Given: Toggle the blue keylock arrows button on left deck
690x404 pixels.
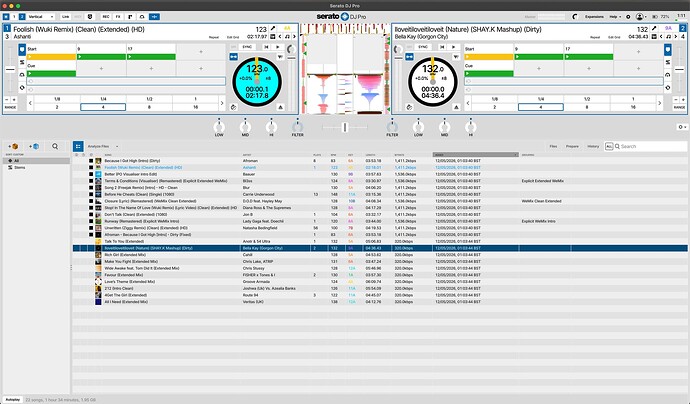Looking at the screenshot, I should pyautogui.click(x=234, y=57).
